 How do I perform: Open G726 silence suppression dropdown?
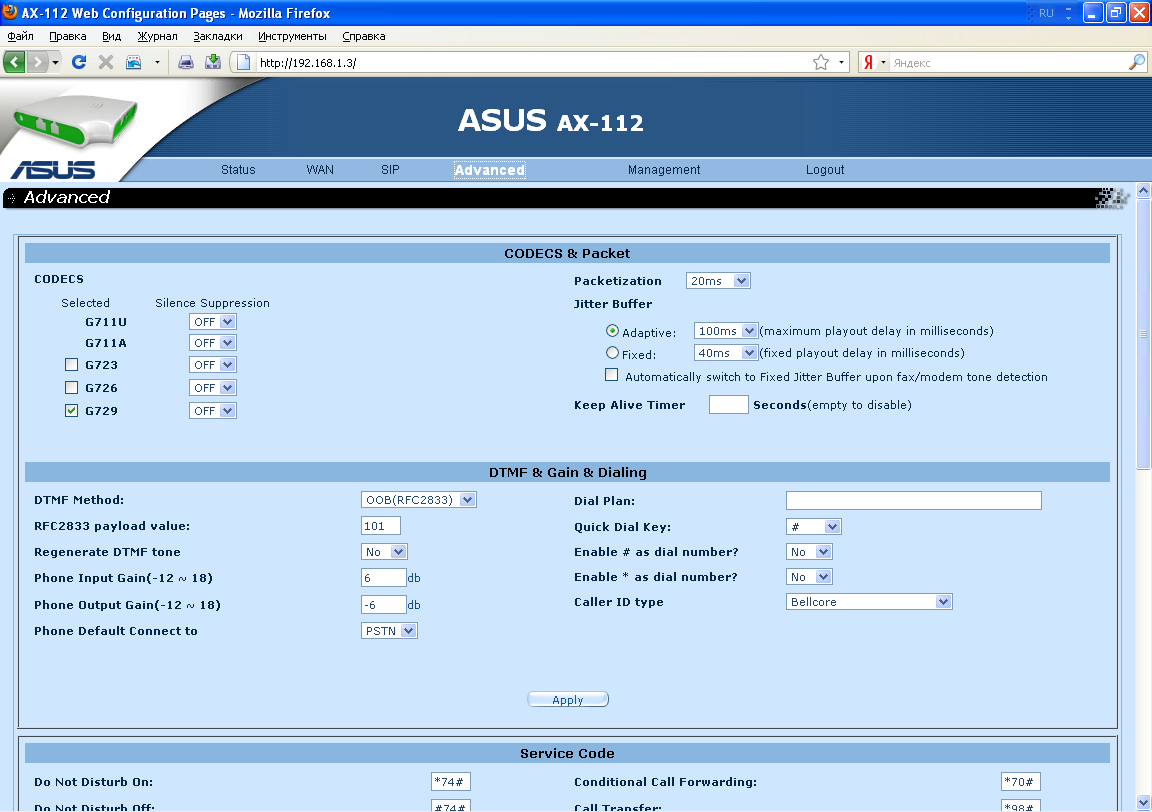pyautogui.click(x=212, y=387)
